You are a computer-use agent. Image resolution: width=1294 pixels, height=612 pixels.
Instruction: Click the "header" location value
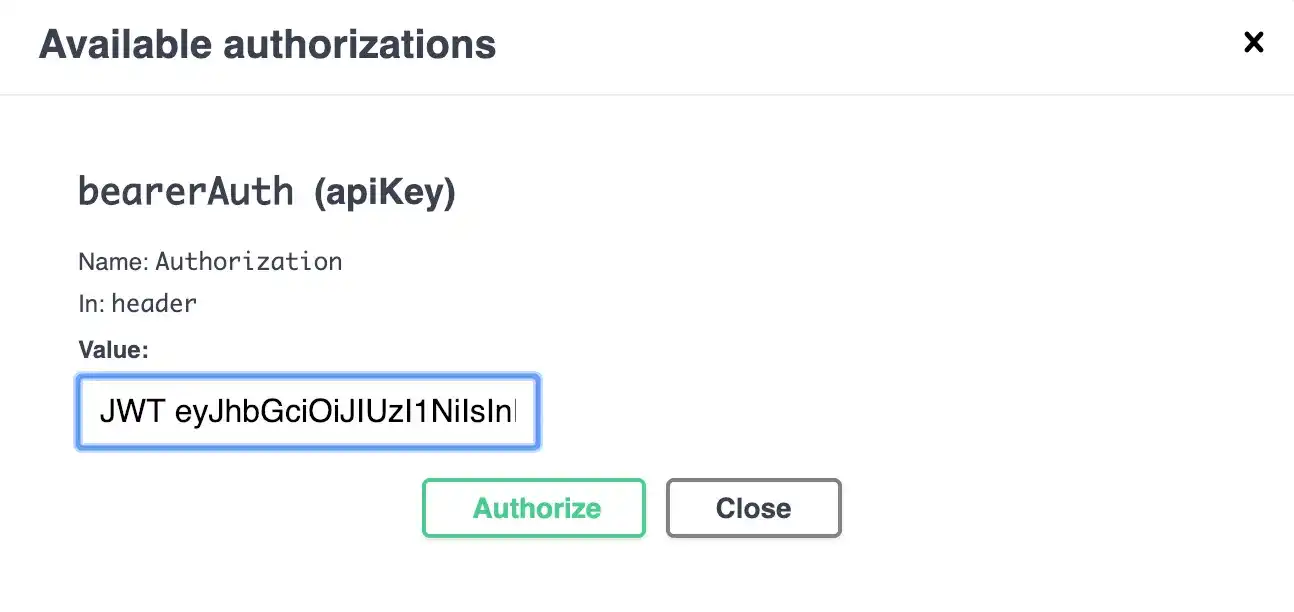[154, 303]
